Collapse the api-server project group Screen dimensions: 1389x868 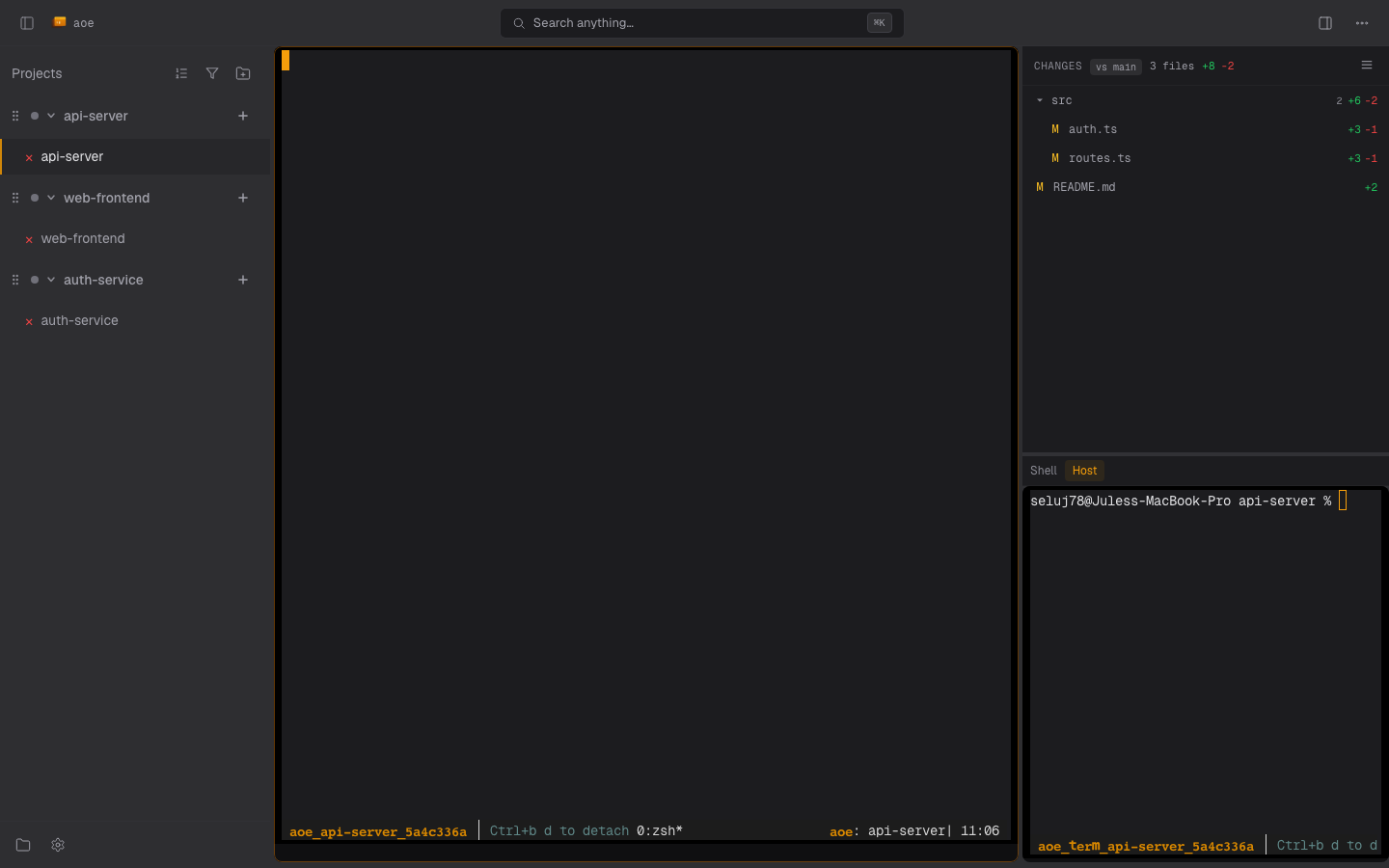point(51,116)
